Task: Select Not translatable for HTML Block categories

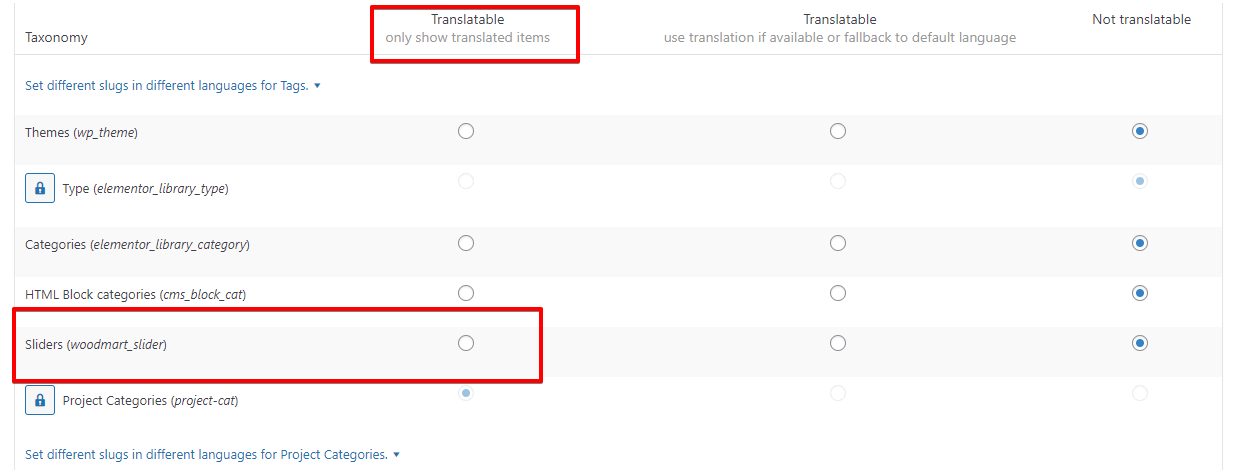Action: (1139, 293)
